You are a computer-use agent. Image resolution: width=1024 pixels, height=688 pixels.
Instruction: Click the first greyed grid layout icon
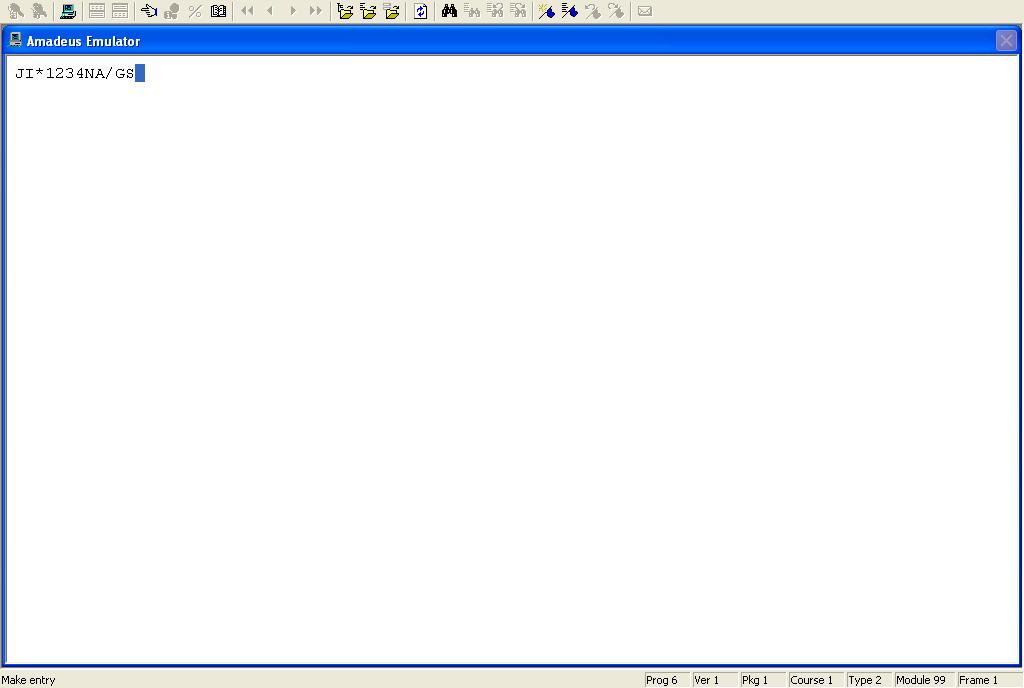tap(97, 11)
